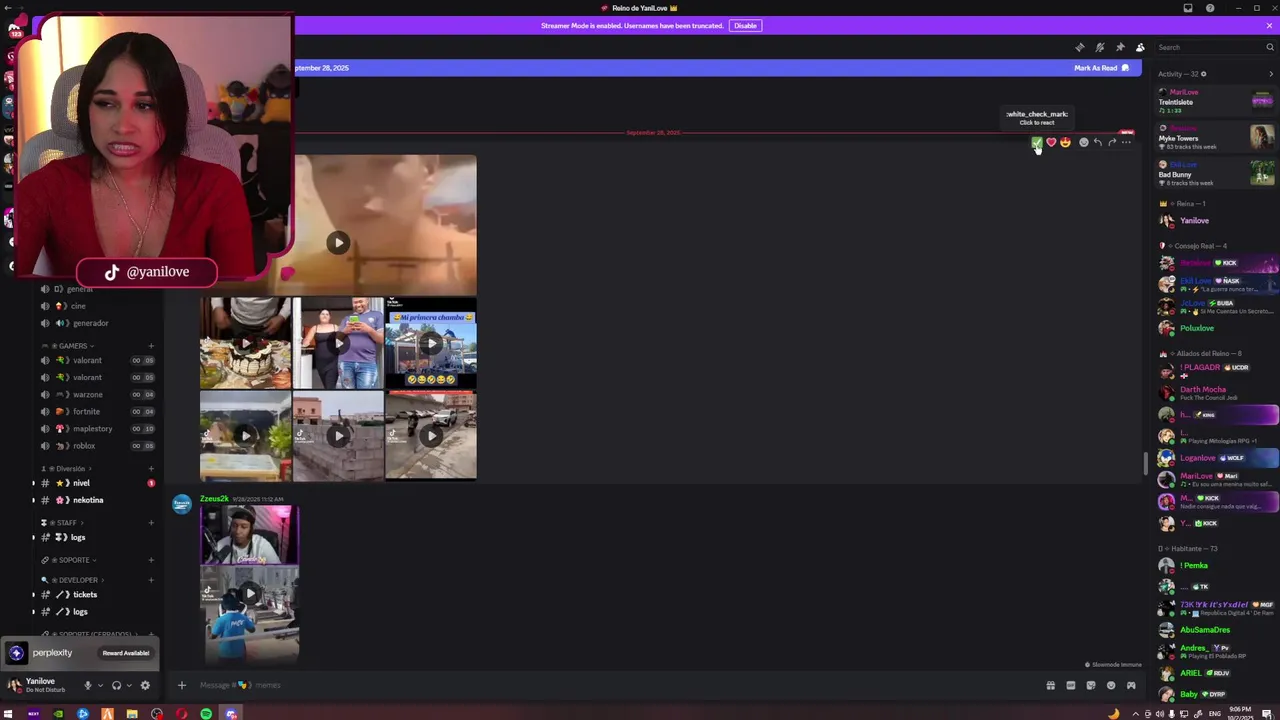Click the forward arrow on the message
1280x720 pixels.
(1112, 142)
